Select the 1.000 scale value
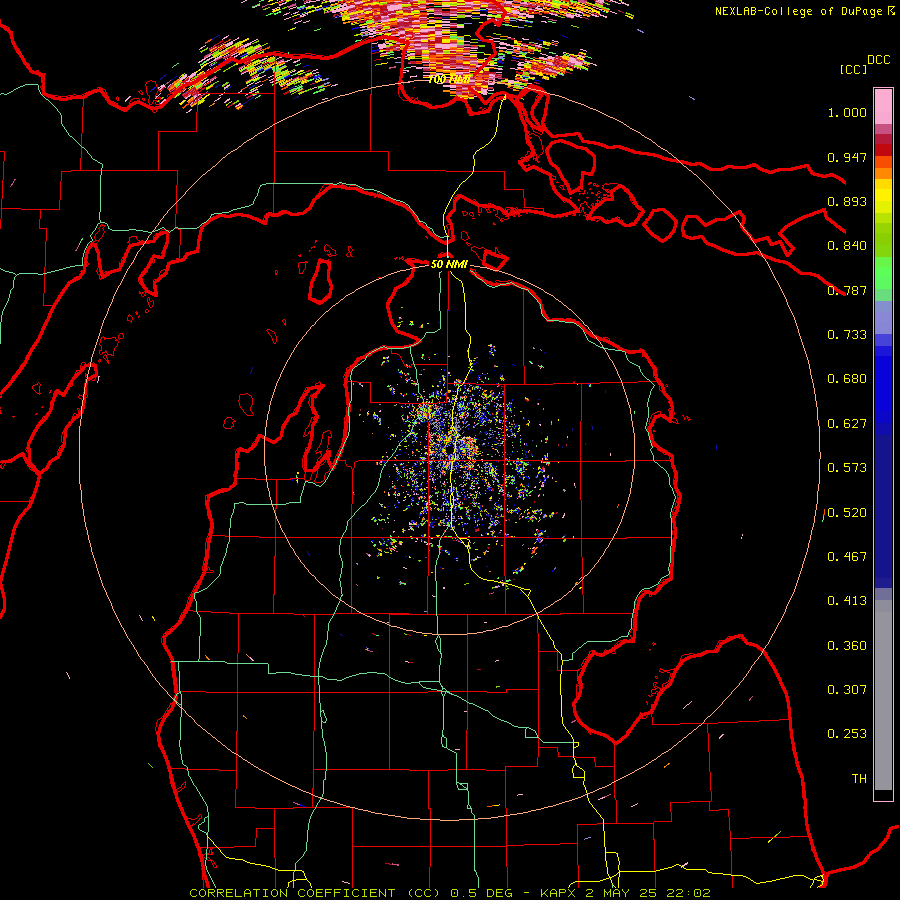The image size is (900, 900). 847,112
